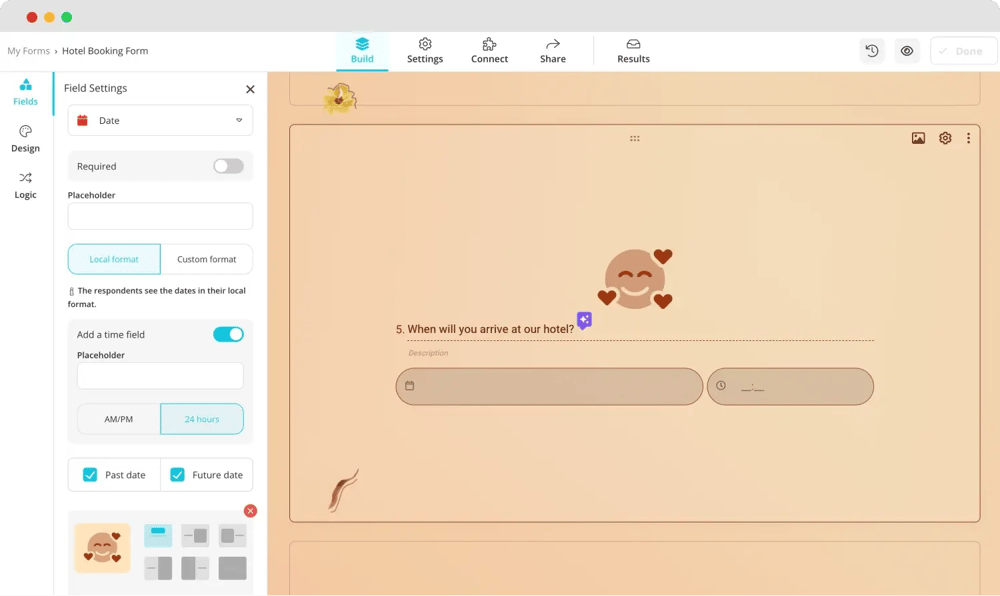Image resolution: width=1000 pixels, height=596 pixels.
Task: Click the purple AI sparkle icon
Action: 584,320
